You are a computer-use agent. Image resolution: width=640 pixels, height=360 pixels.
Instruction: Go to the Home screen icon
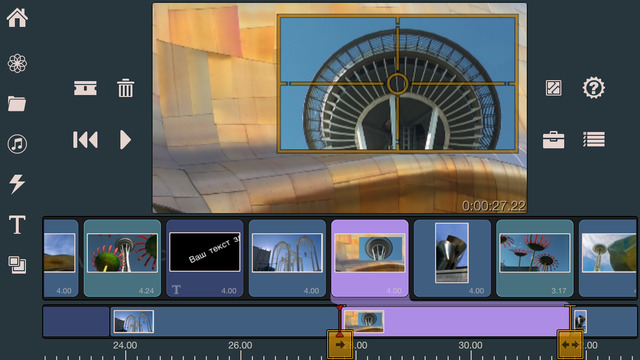pos(17,18)
